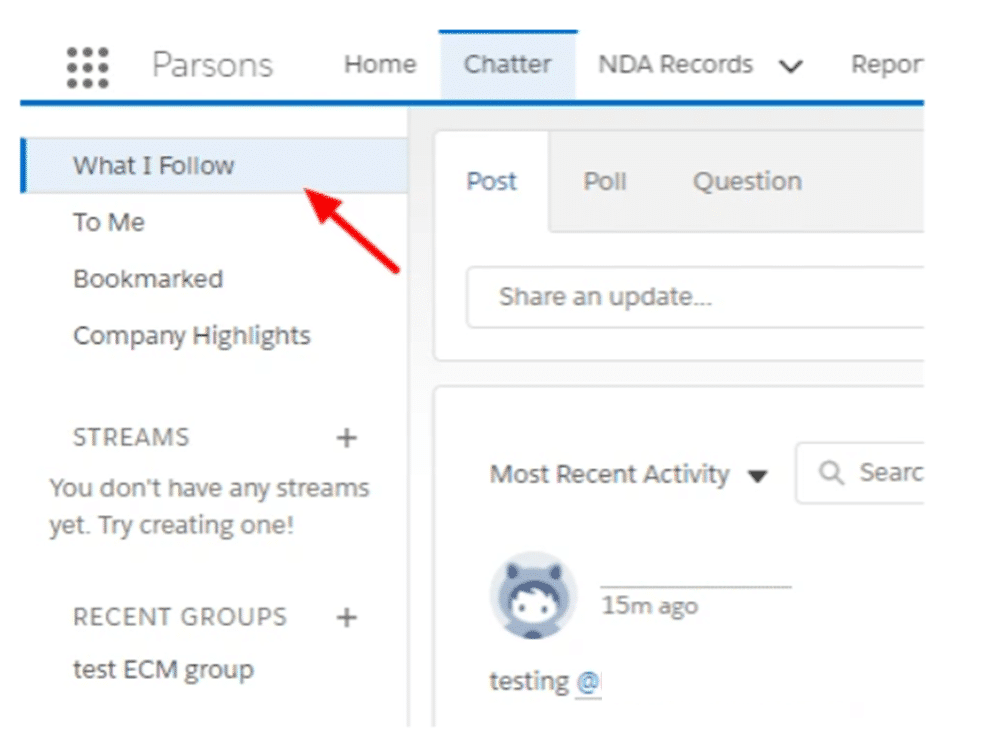Click the astronaut avatar on the post
This screenshot has height=755, width=988.
point(532,595)
